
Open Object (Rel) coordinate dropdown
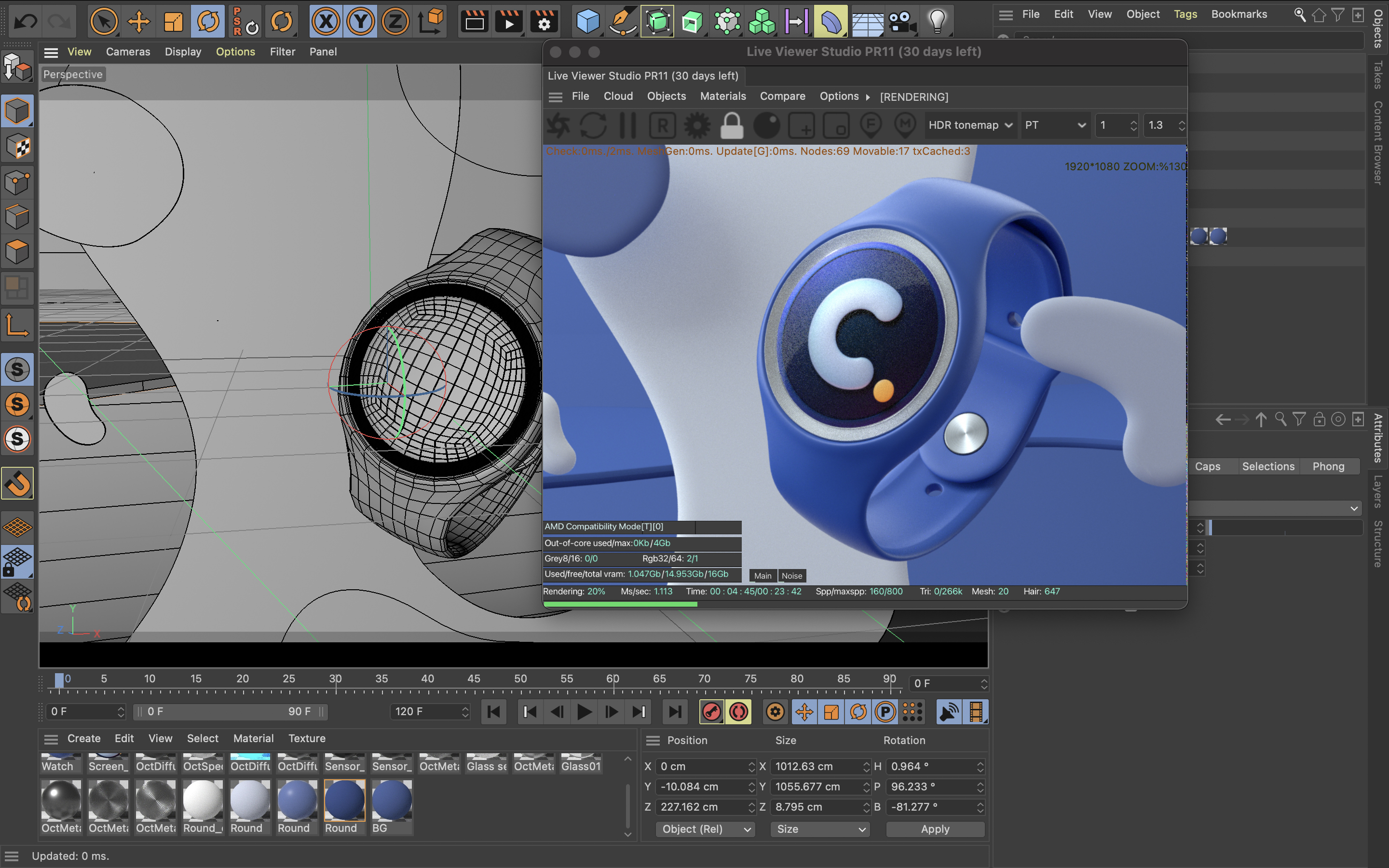point(706,829)
